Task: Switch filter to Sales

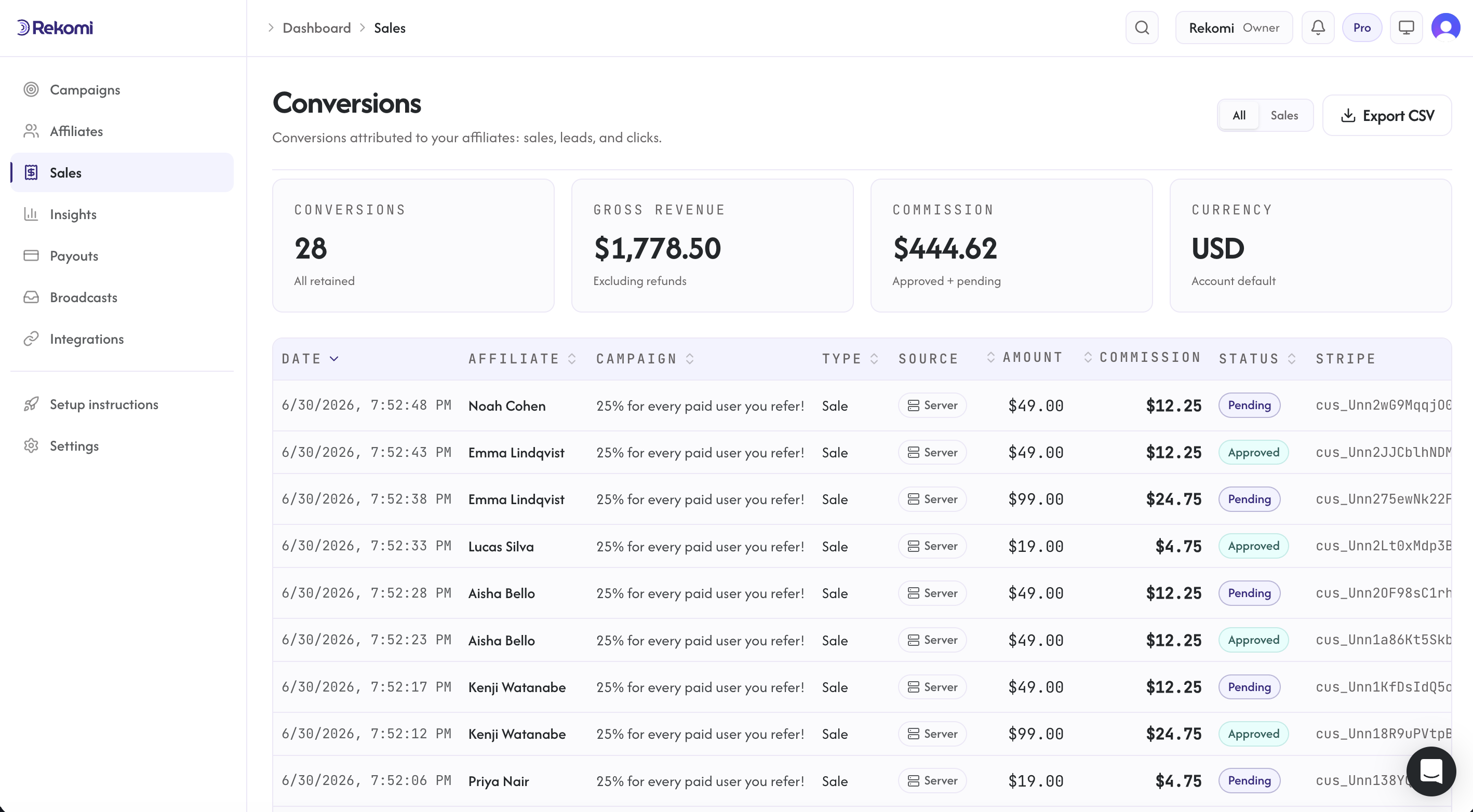Action: coord(1284,115)
